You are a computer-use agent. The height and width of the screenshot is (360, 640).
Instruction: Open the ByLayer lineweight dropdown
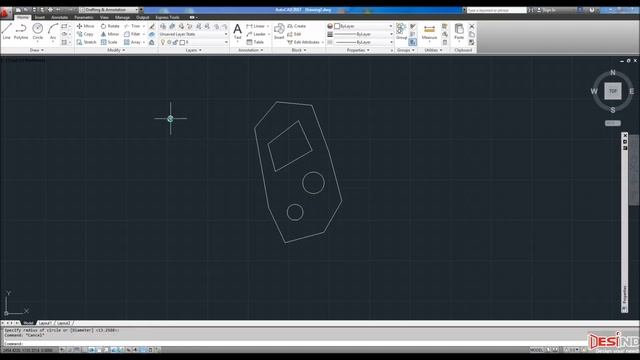click(x=363, y=34)
